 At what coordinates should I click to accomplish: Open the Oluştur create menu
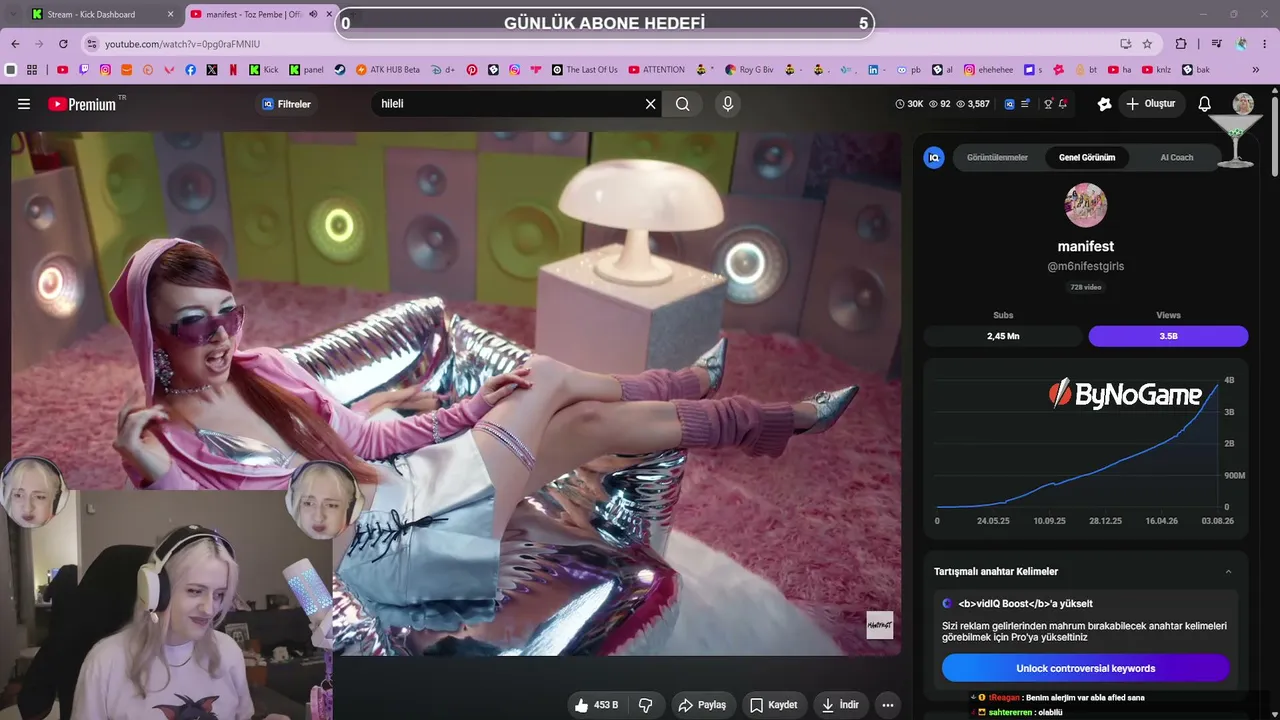pos(1150,104)
